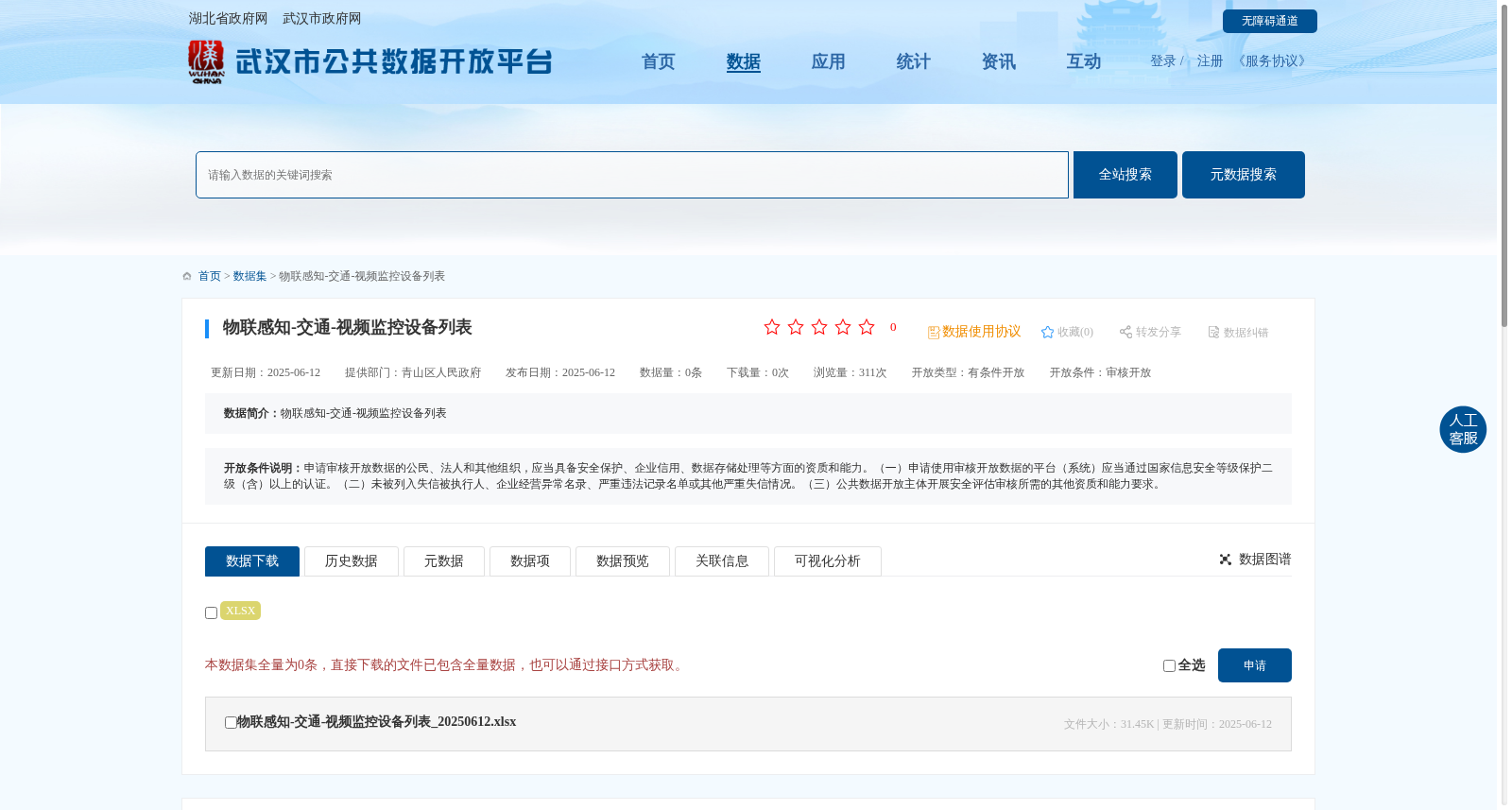Click the text 提供部门：青山区人民政府

[x=413, y=372]
